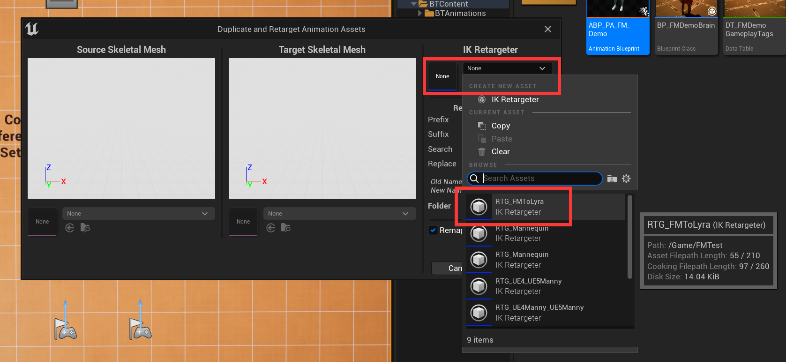Select RTG_UE4_UE5Manny IK Retargeter

[x=545, y=286]
